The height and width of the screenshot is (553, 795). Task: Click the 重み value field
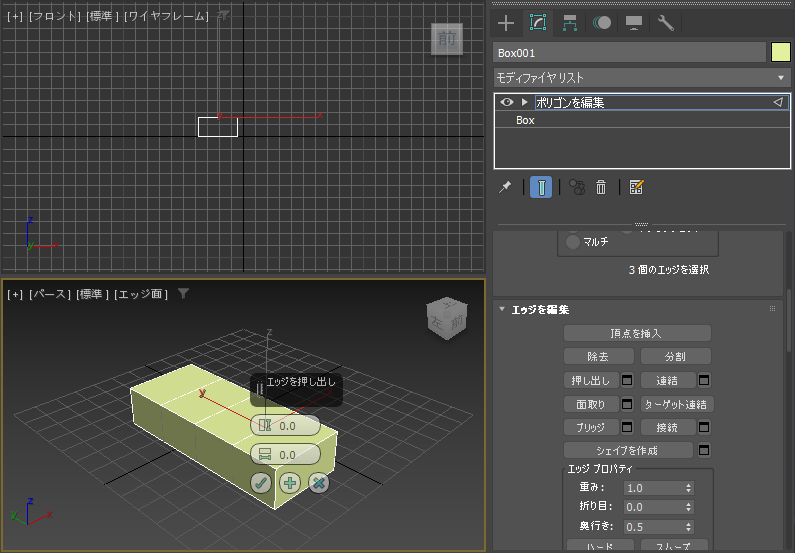653,488
